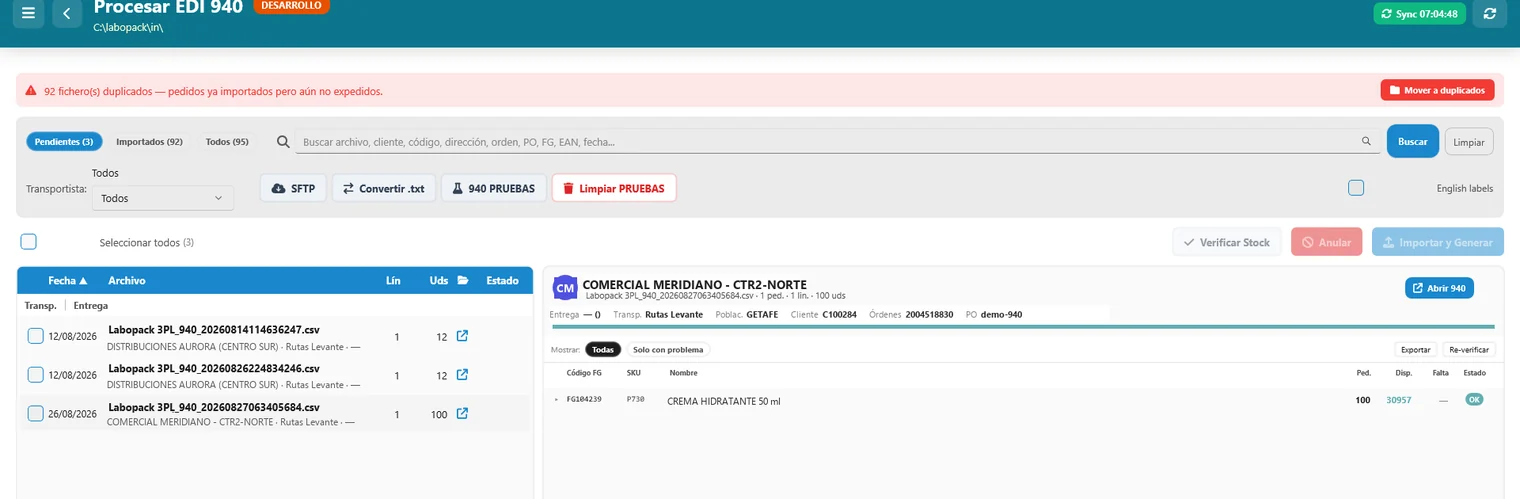Check the Seleccionar todos checkbox

[29, 242]
